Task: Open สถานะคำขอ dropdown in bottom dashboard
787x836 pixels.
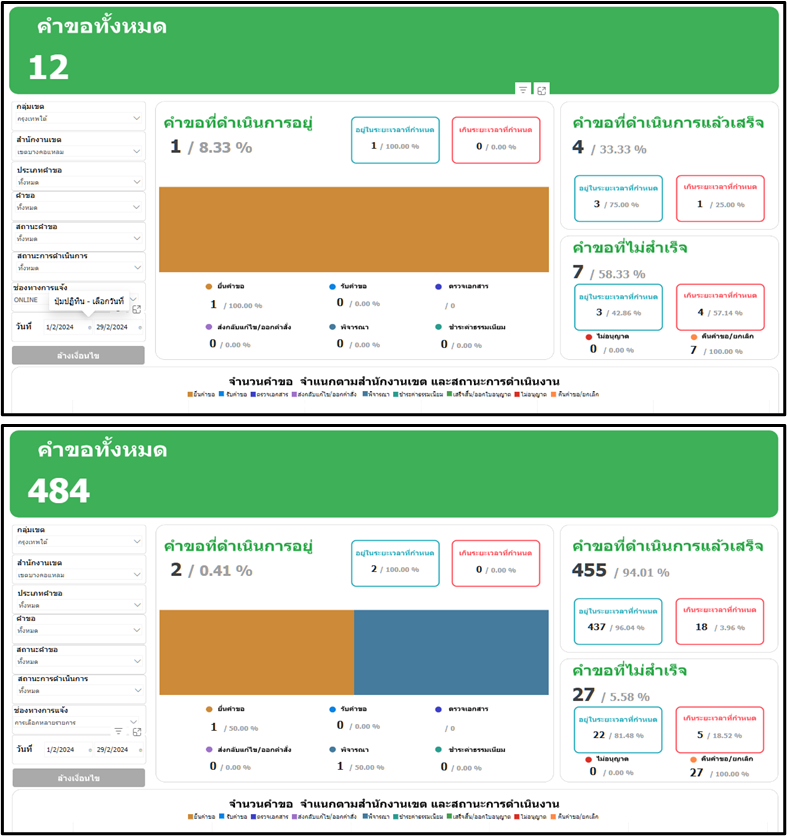Action: tap(137, 661)
